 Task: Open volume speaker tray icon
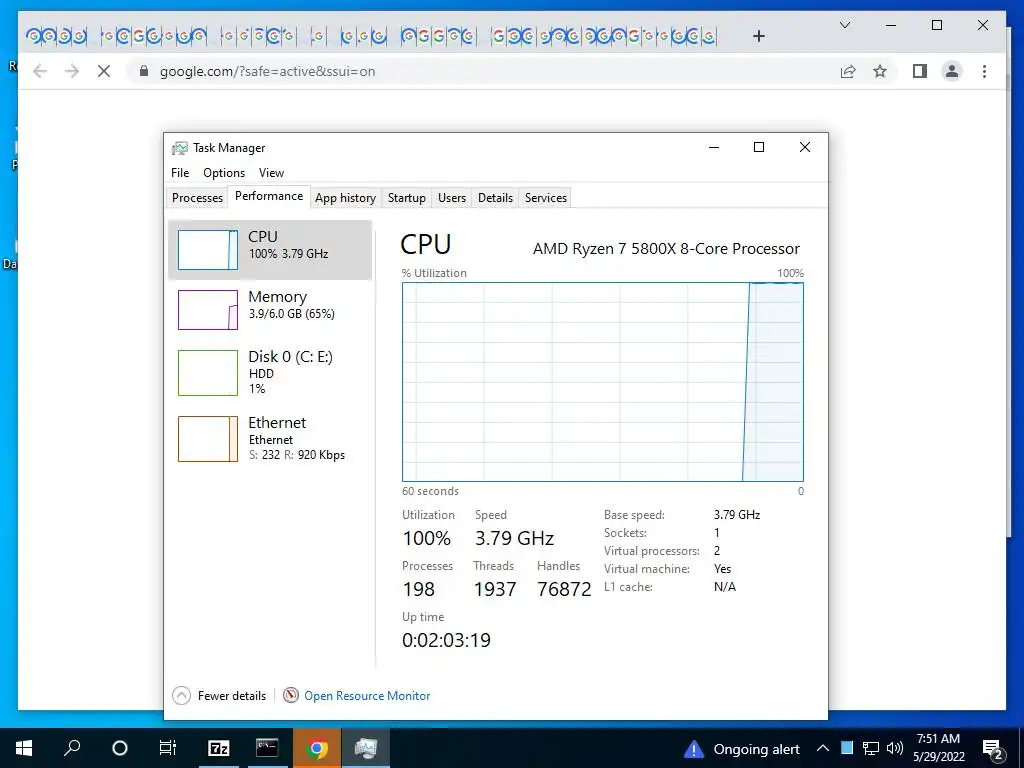[895, 748]
